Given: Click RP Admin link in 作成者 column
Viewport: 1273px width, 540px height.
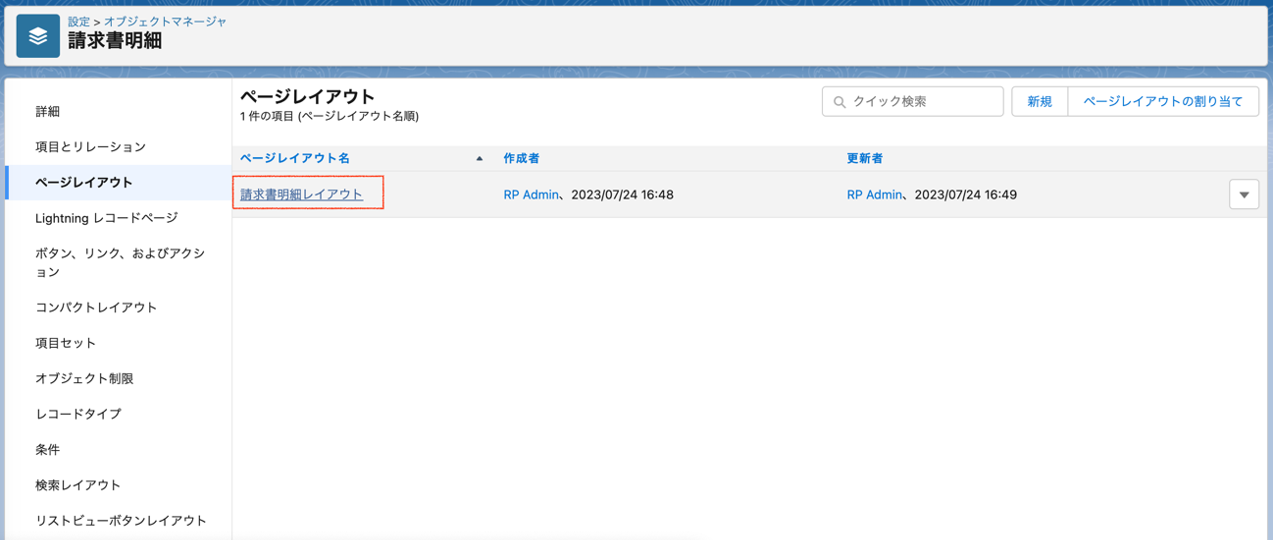Looking at the screenshot, I should click(531, 195).
